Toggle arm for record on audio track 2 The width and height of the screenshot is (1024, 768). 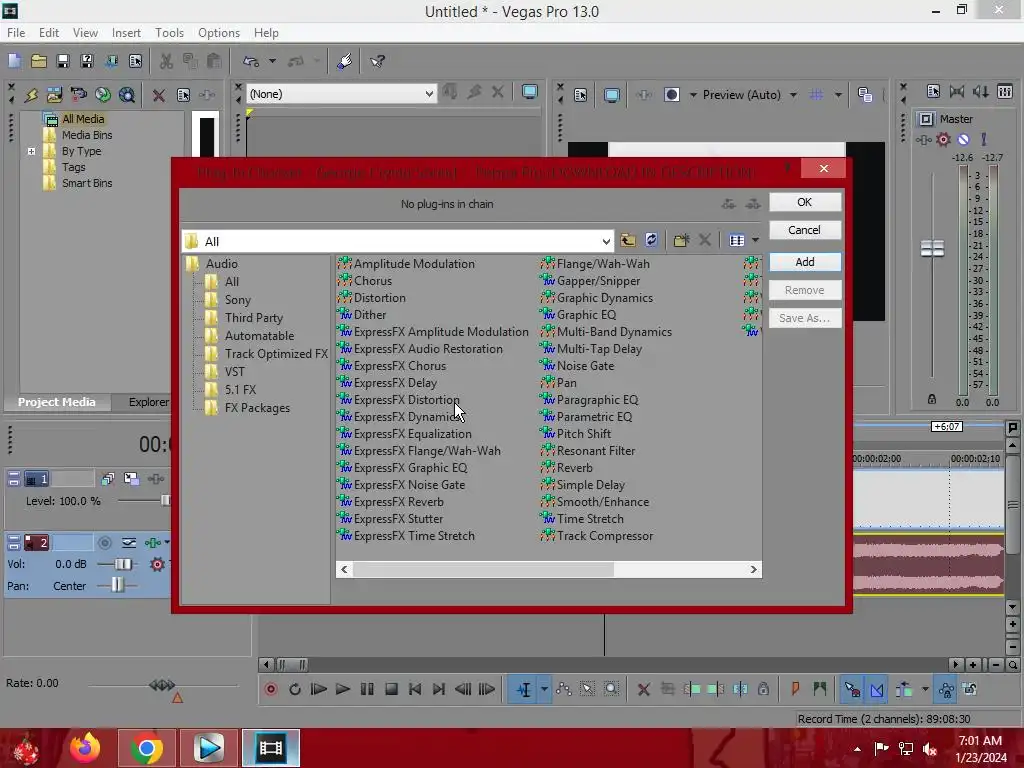coord(104,543)
